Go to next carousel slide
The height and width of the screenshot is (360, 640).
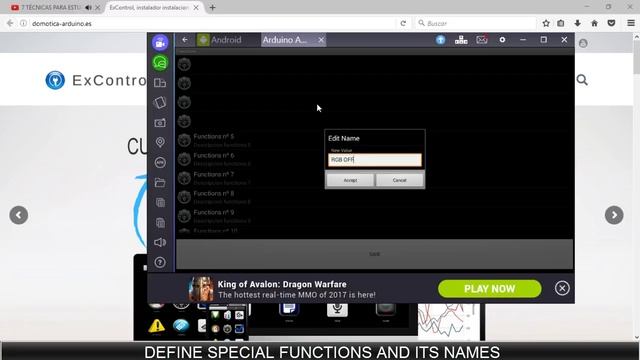point(614,215)
